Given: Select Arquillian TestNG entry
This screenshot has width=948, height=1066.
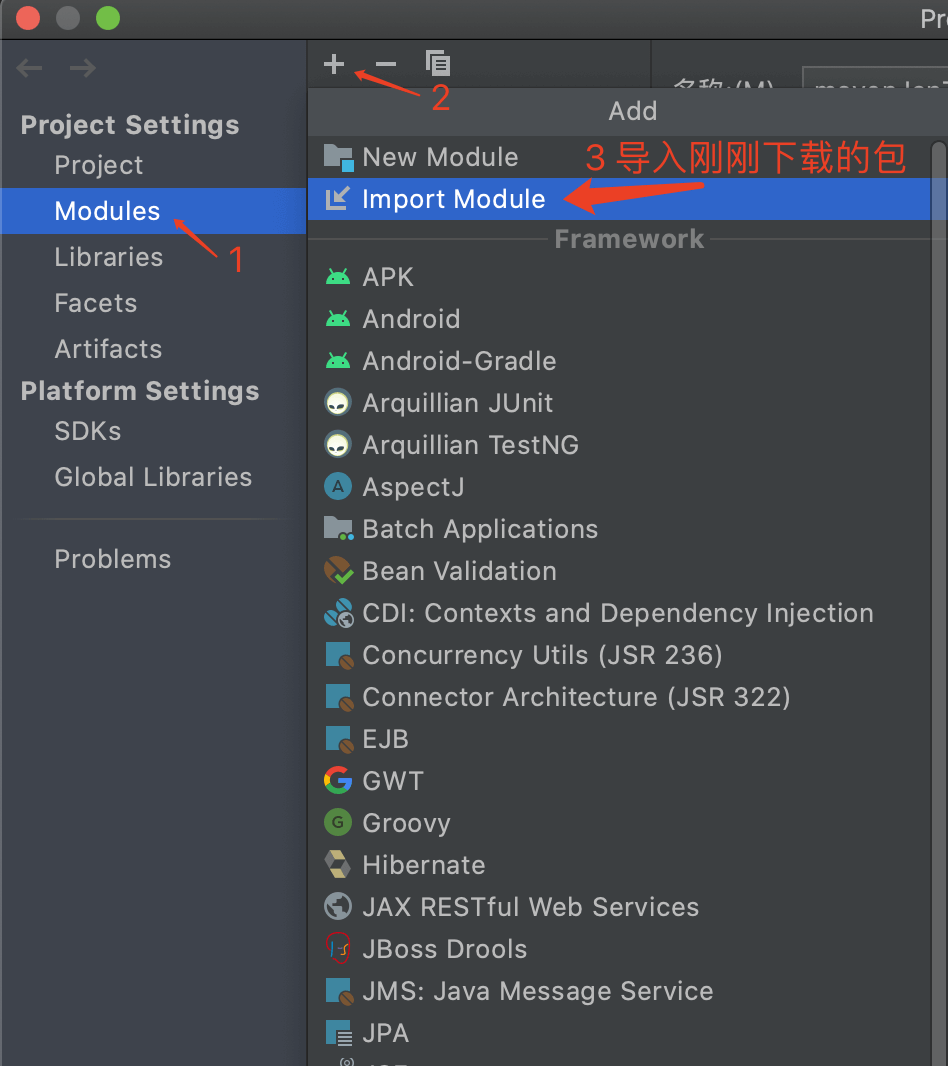Looking at the screenshot, I should tap(619, 445).
